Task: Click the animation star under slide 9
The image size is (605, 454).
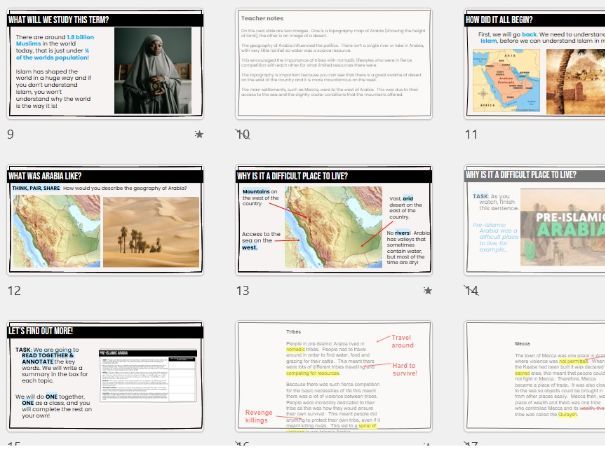Action: 199,134
